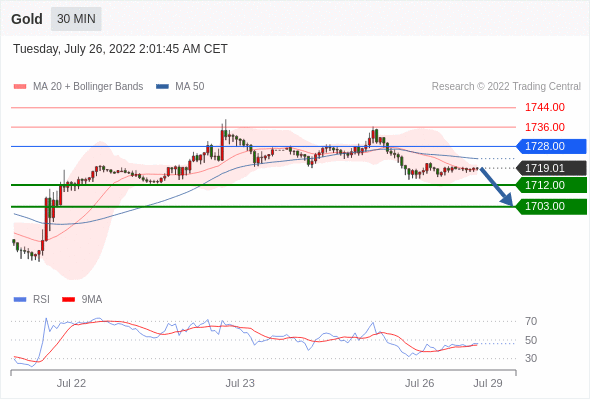Click the RSI 70 level label

[531, 321]
